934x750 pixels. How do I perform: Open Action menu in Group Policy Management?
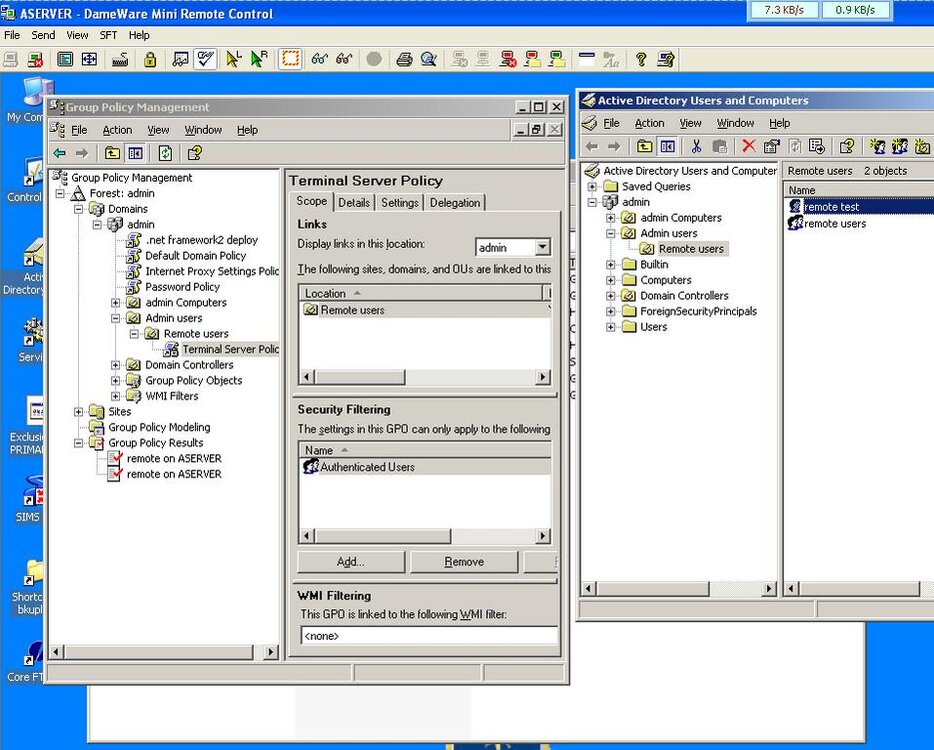point(117,130)
